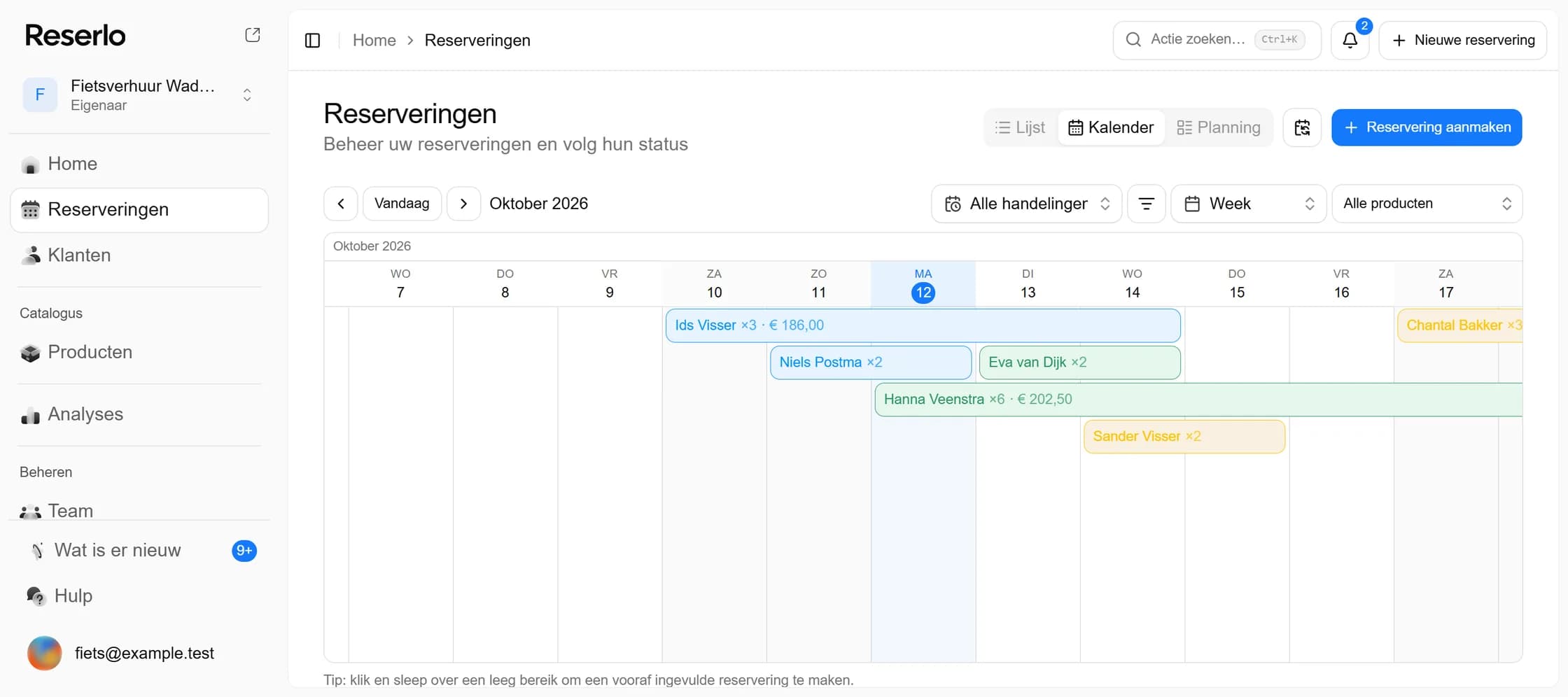Click the fiets@example.test user avatar

[44, 653]
